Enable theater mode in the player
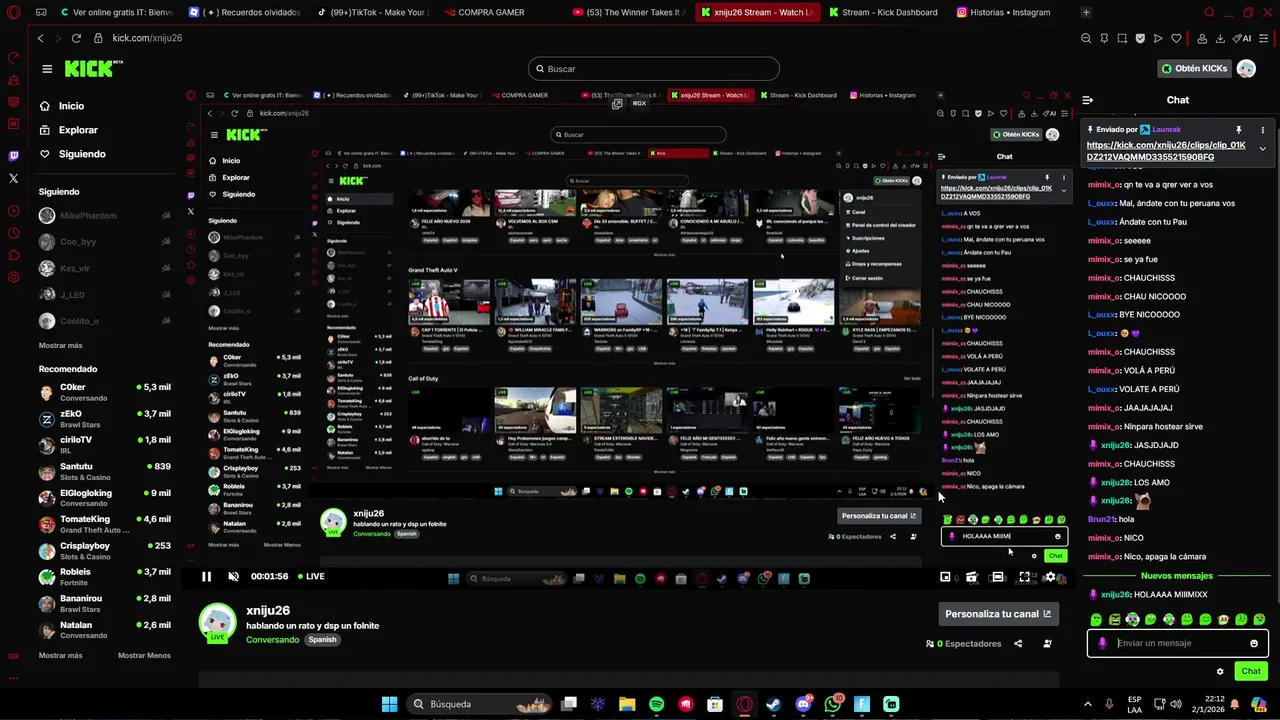Image resolution: width=1280 pixels, height=720 pixels. tap(997, 577)
